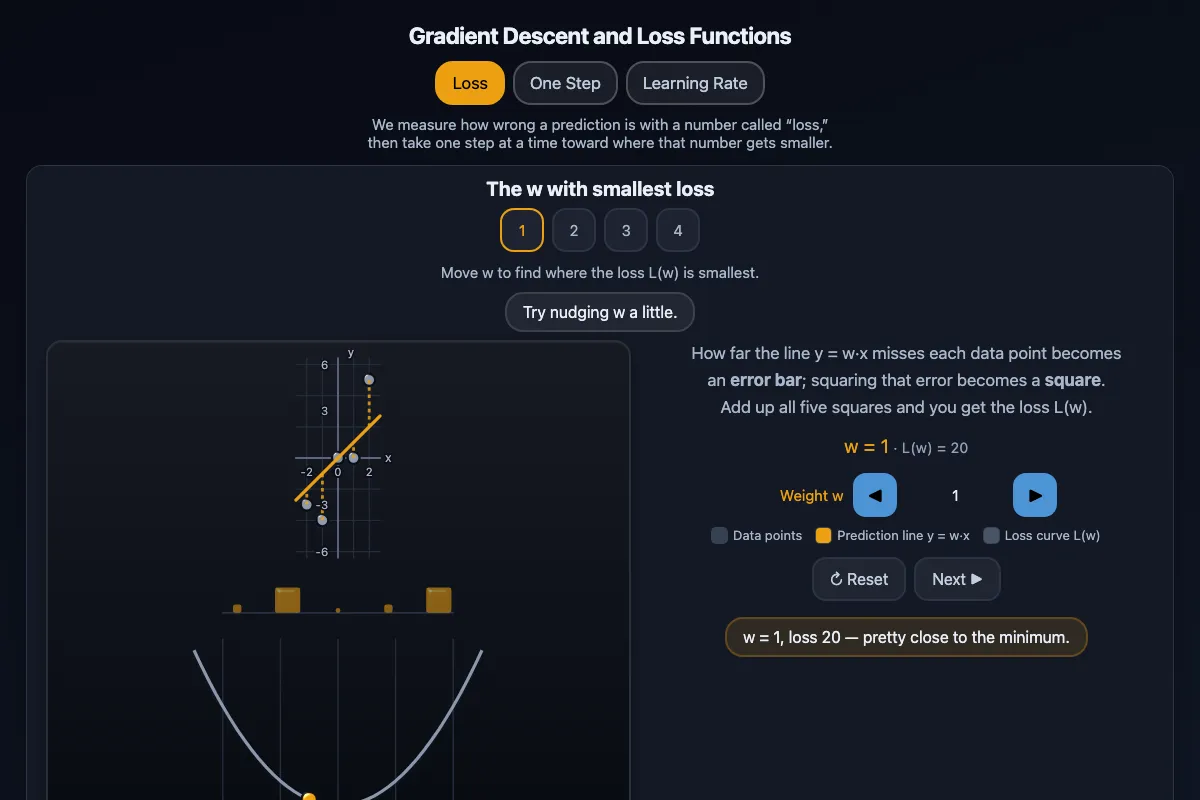Click the weight value field showing 1

955,495
